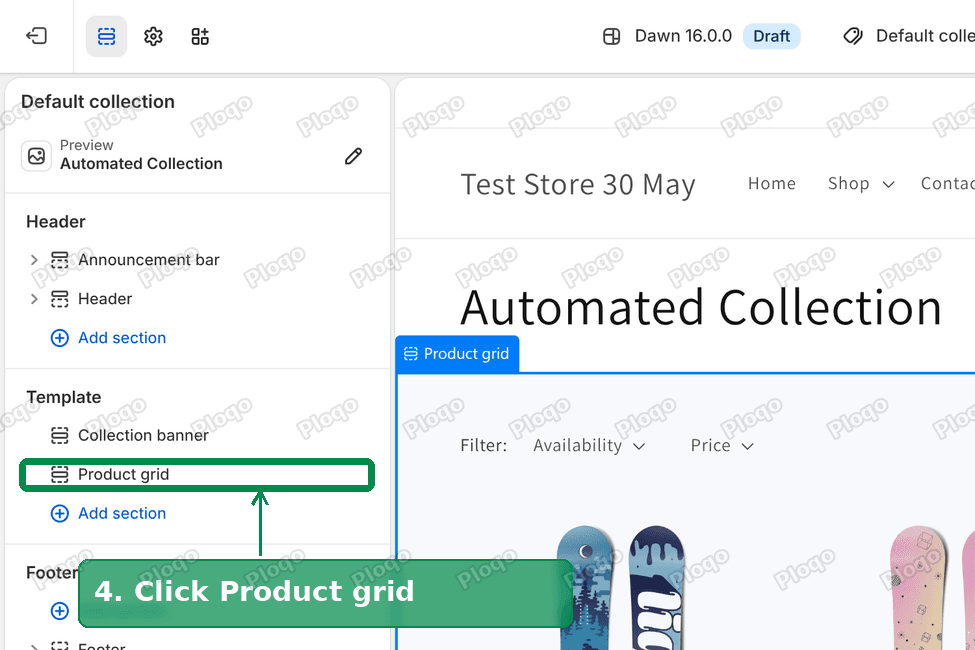The image size is (975, 650).
Task: Click the Header group heading
Action: [x=56, y=221]
